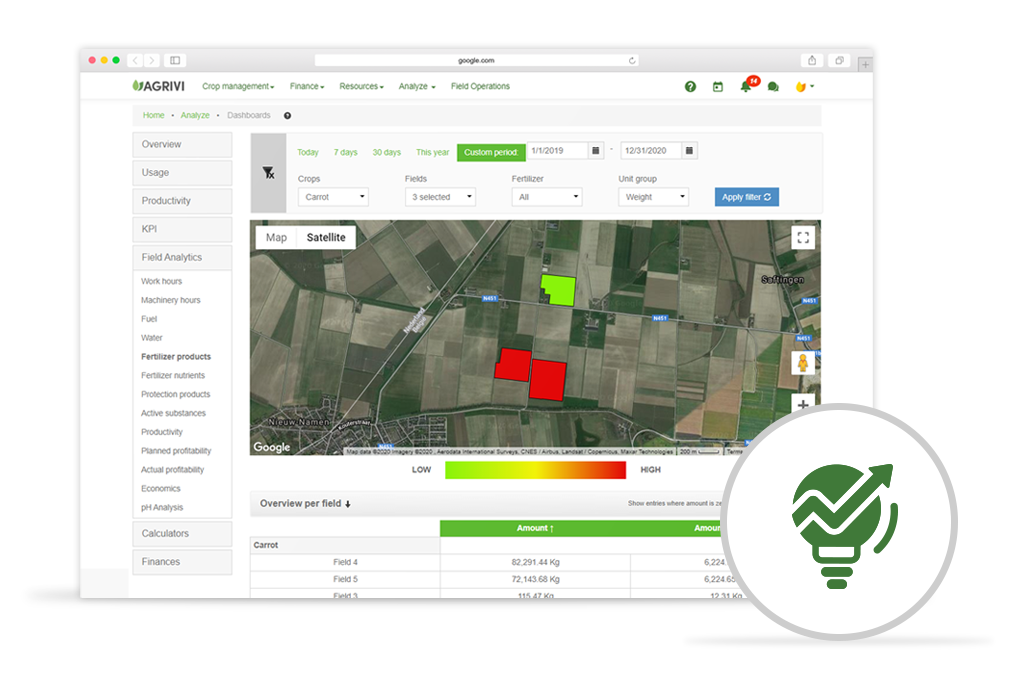The image size is (1032, 700).
Task: Zoom in on the map
Action: (803, 404)
